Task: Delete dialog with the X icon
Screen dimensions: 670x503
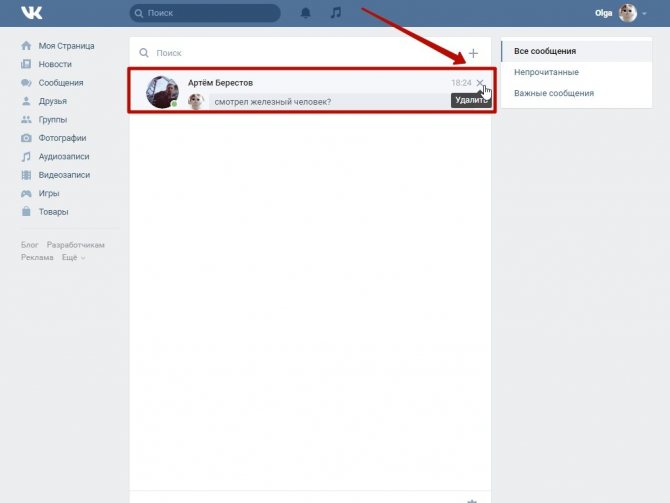Action: tap(479, 82)
